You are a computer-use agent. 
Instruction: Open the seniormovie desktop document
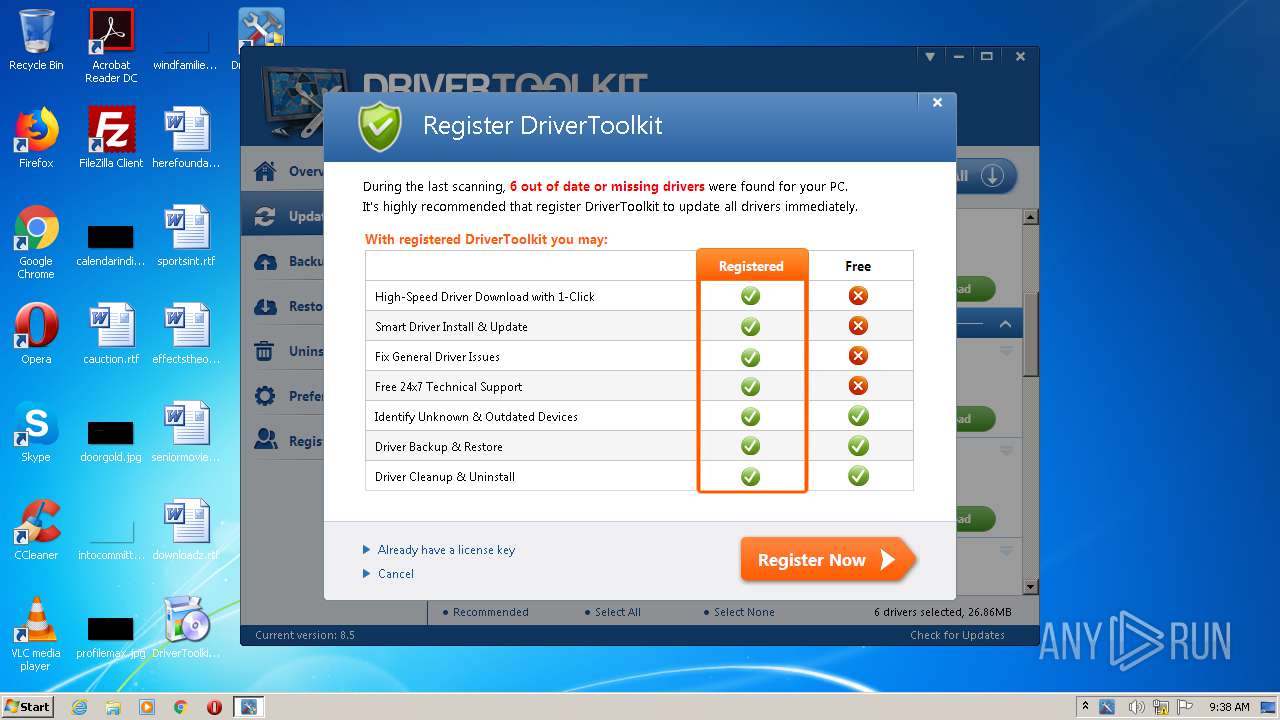[186, 432]
